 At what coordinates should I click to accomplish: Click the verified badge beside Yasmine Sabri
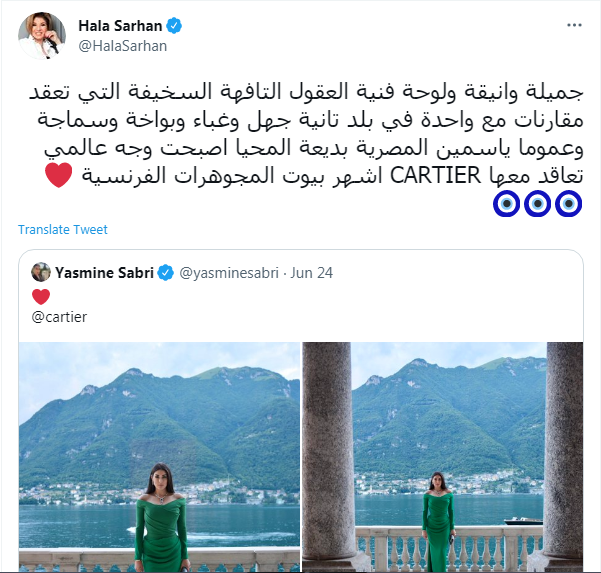click(x=166, y=273)
